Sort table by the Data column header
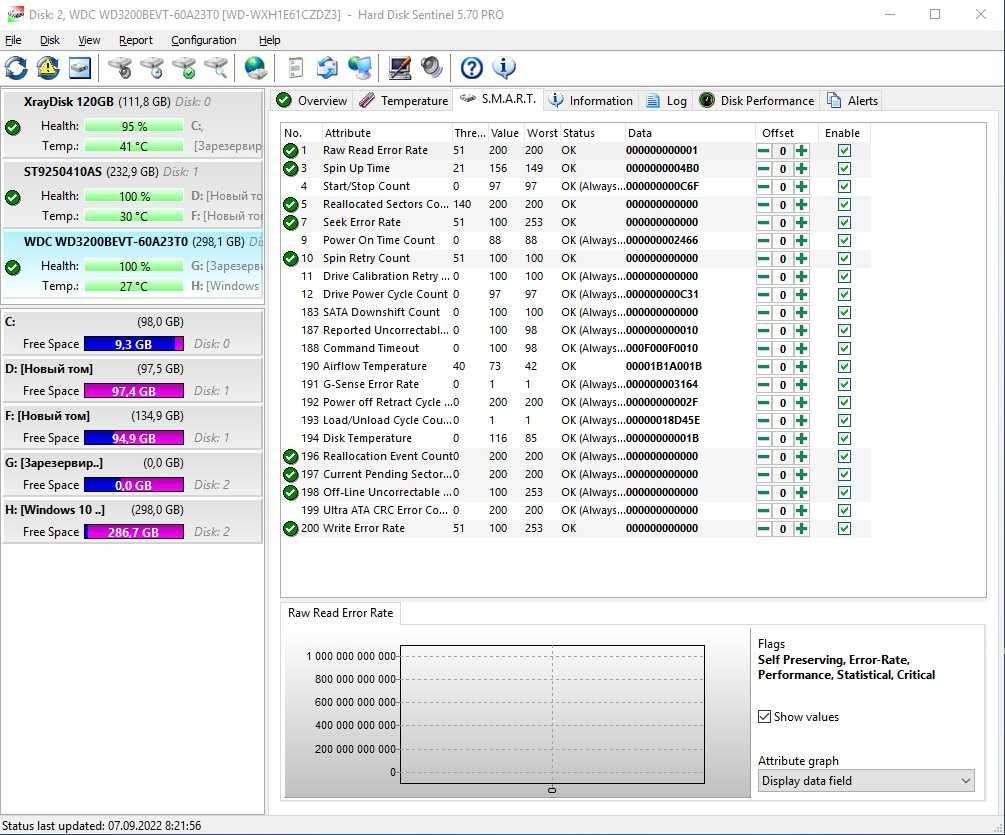The width and height of the screenshot is (1005, 835). 690,133
